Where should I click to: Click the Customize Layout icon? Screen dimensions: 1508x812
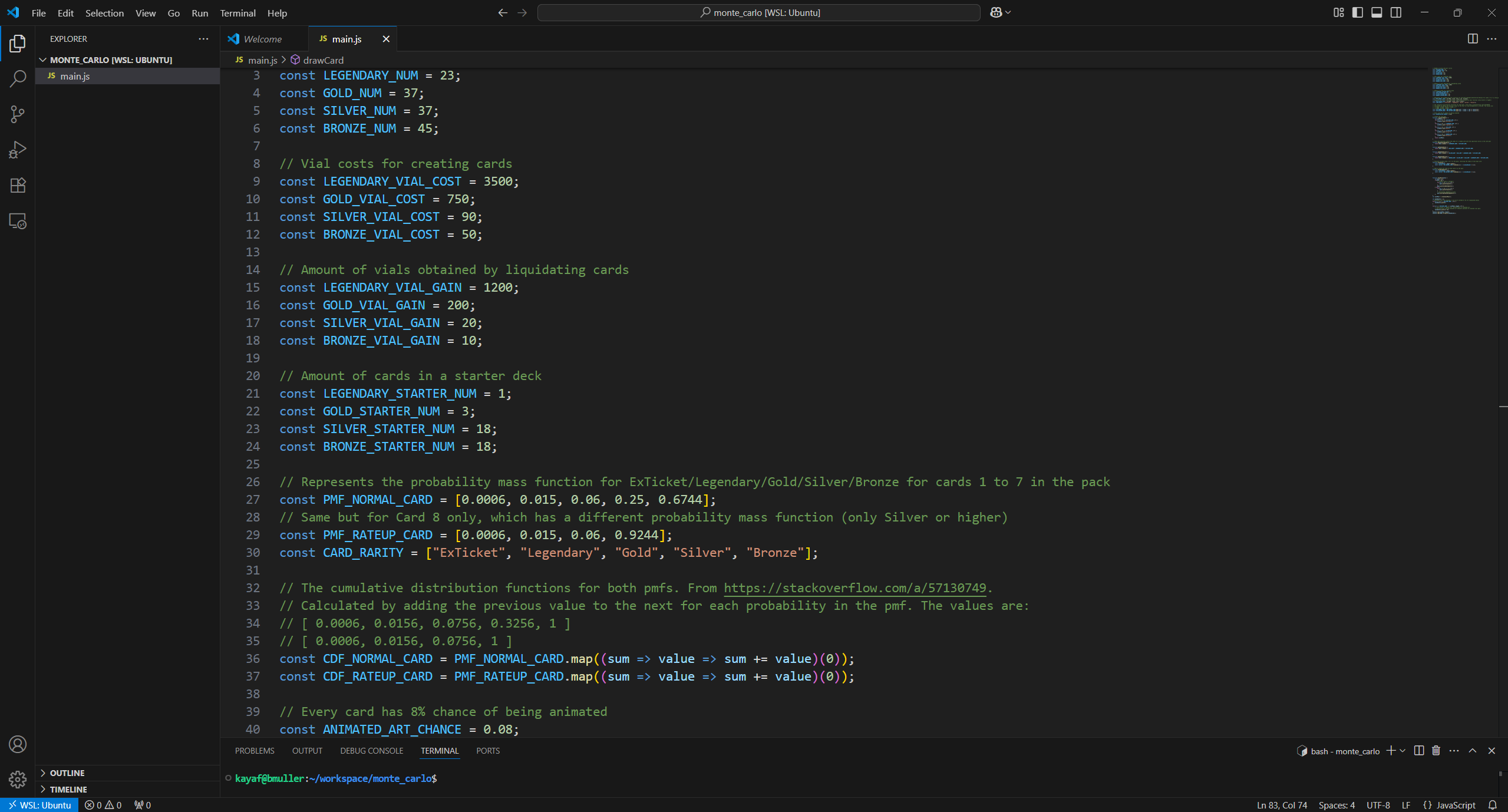pos(1338,12)
